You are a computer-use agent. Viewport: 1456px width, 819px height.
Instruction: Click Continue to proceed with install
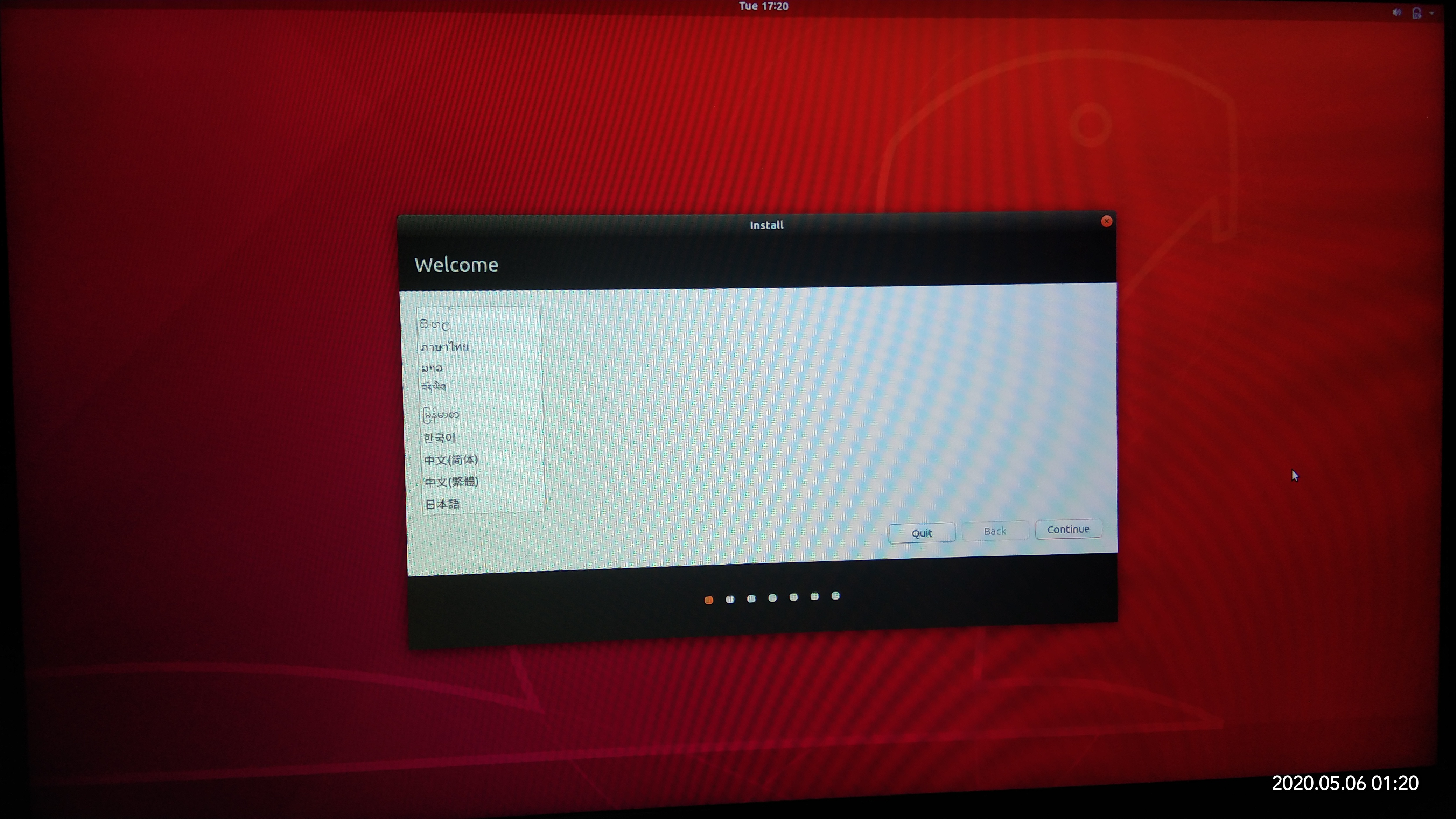1068,530
